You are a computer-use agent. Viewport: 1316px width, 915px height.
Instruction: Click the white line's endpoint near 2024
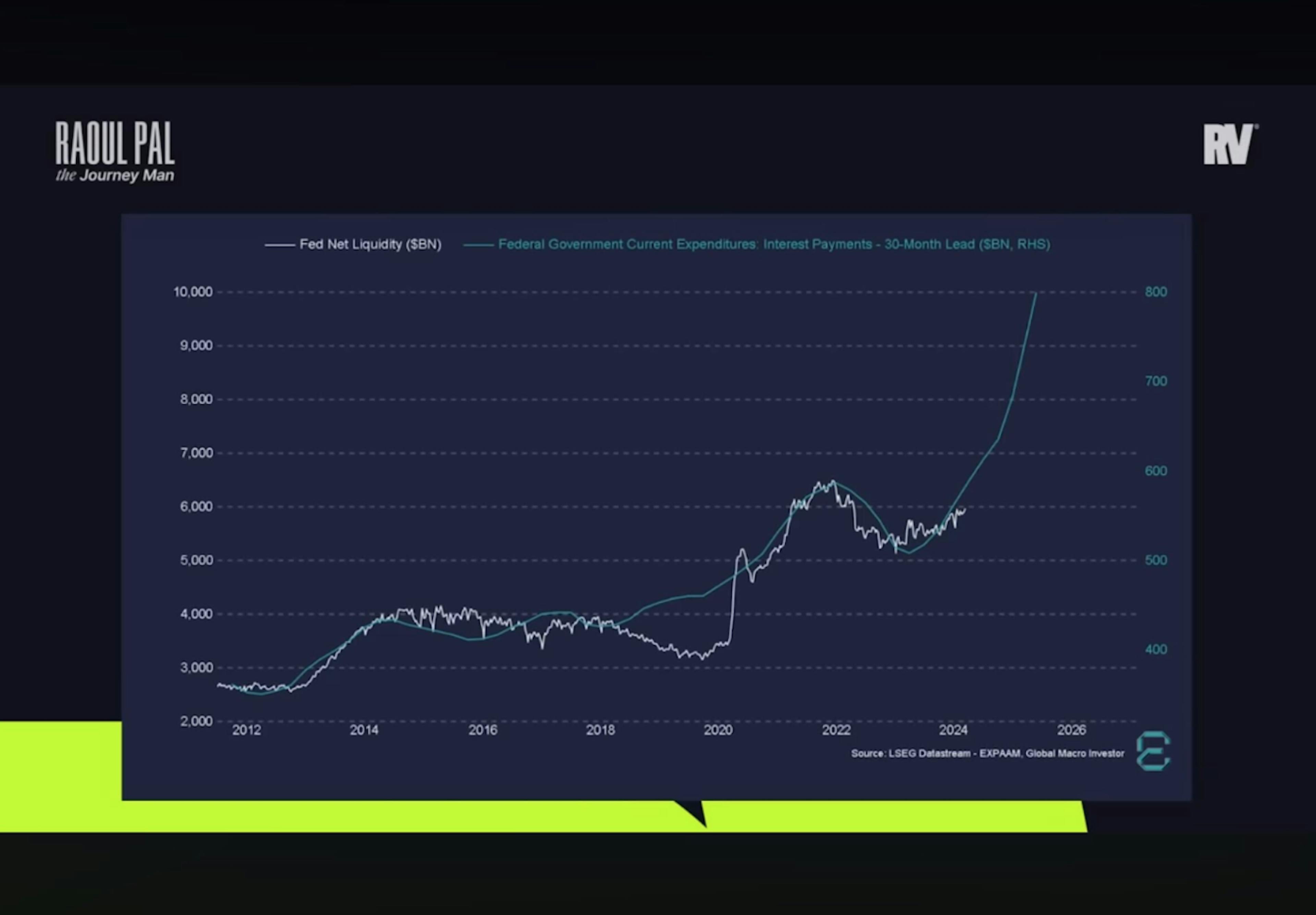[965, 509]
